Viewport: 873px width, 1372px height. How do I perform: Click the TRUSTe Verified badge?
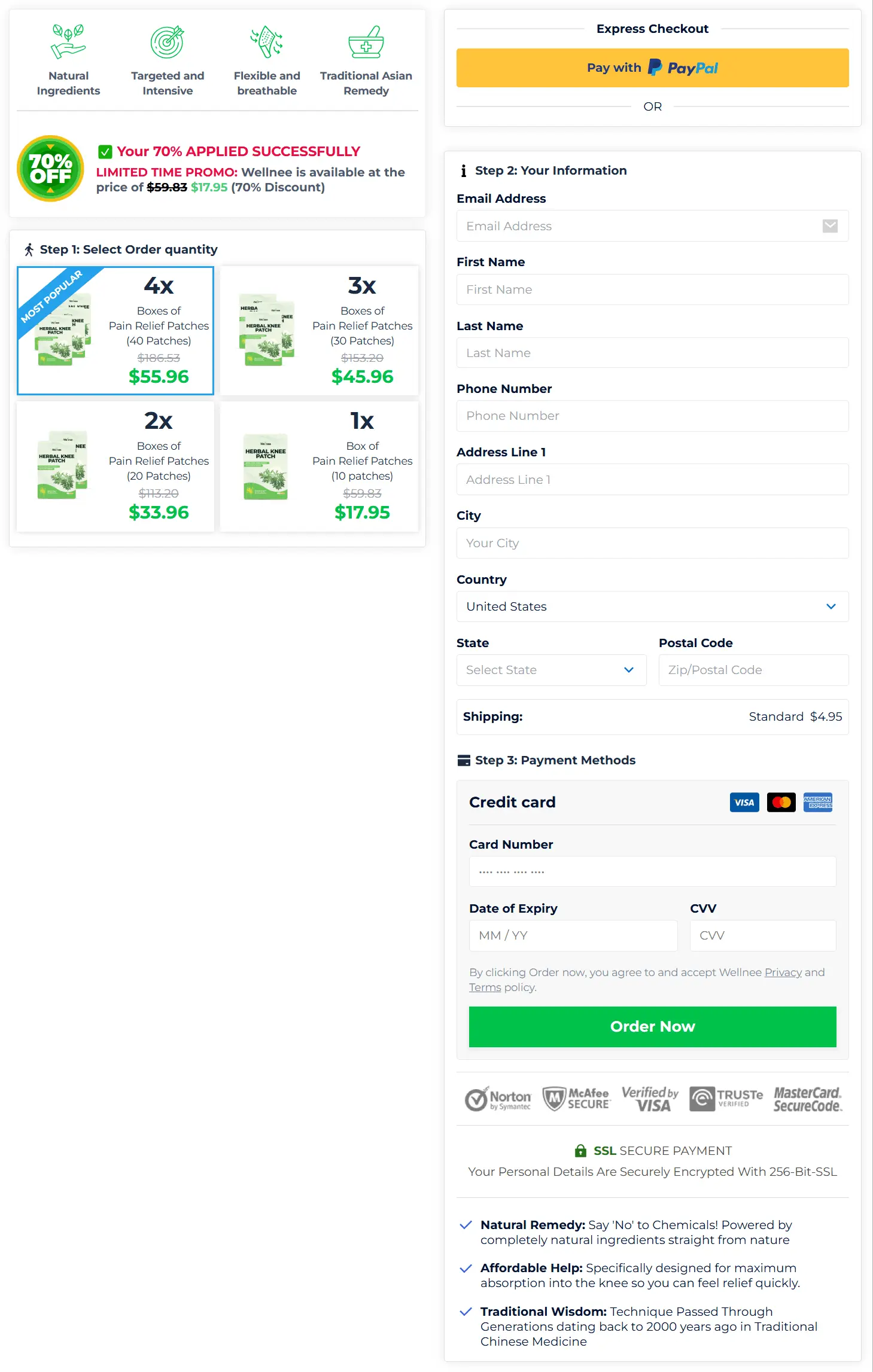click(726, 1099)
